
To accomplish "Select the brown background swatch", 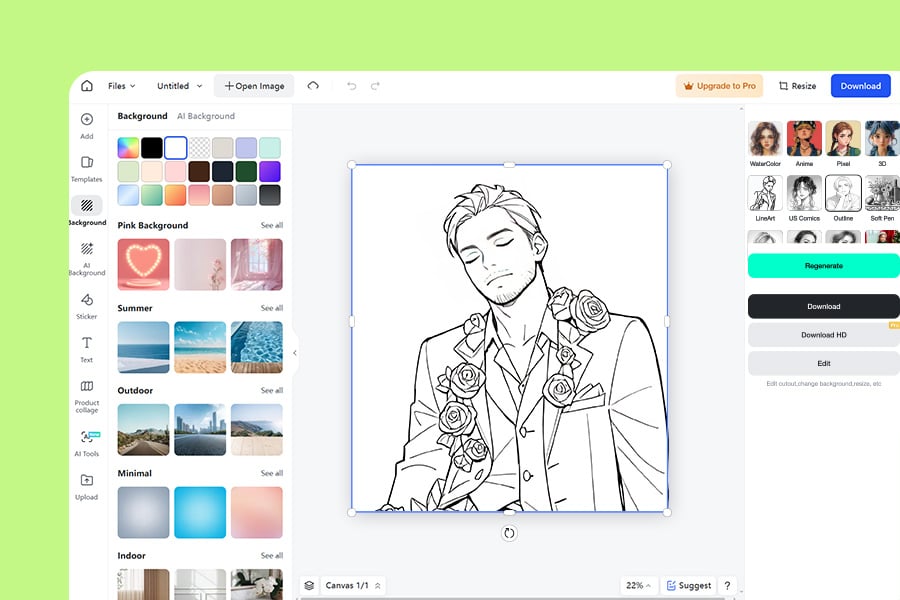I will tap(199, 171).
